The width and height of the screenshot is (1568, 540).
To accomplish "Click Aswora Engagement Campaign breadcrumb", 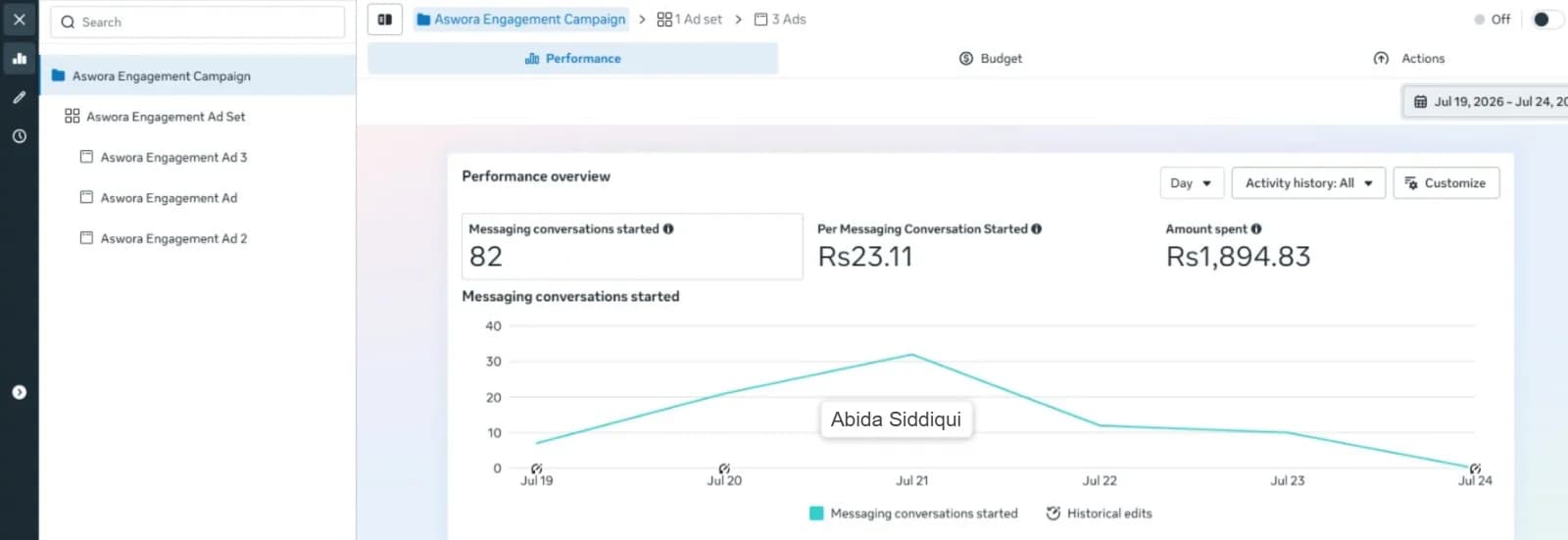I will point(521,20).
